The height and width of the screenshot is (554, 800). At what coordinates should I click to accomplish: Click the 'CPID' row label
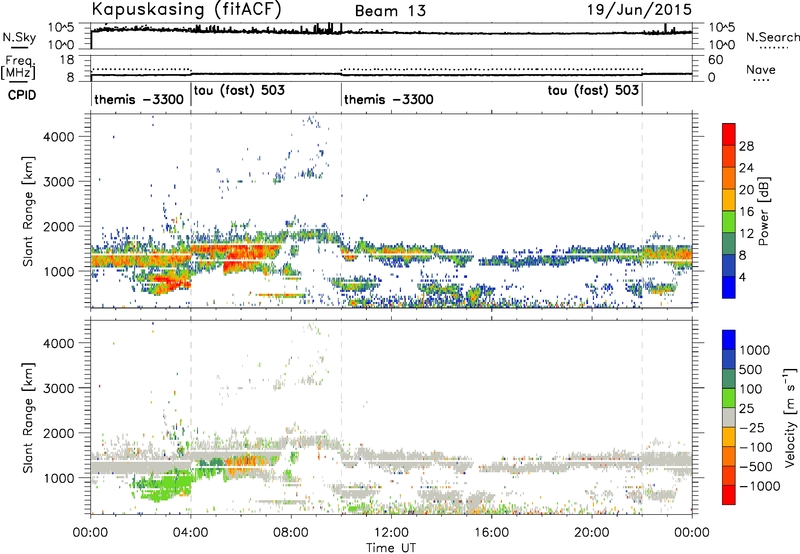tap(22, 95)
